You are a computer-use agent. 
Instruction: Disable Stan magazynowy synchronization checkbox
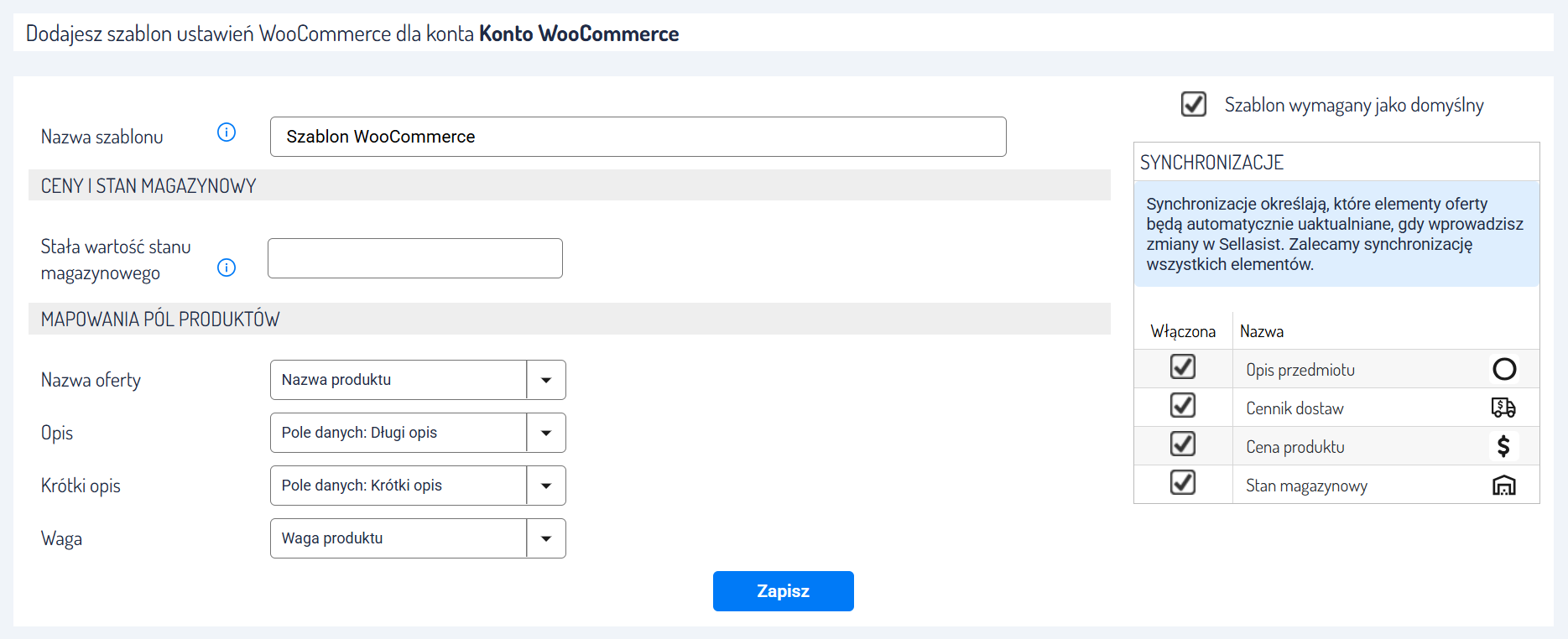[x=1183, y=483]
